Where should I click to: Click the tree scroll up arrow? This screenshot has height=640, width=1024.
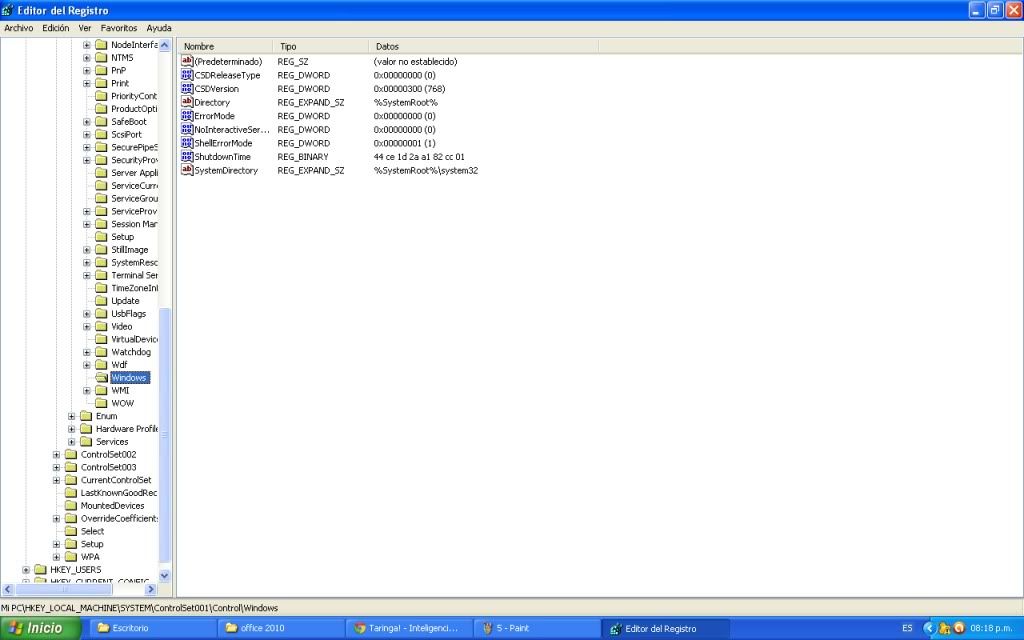tap(165, 45)
